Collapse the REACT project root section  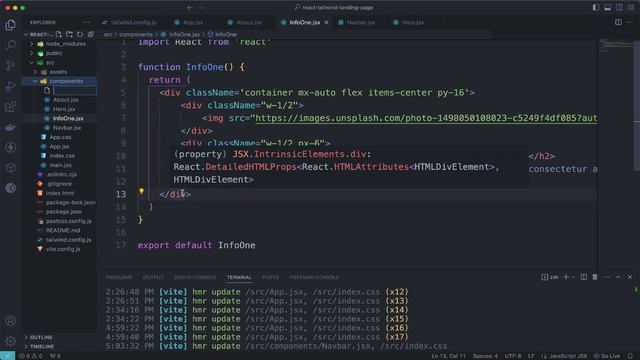pos(26,34)
